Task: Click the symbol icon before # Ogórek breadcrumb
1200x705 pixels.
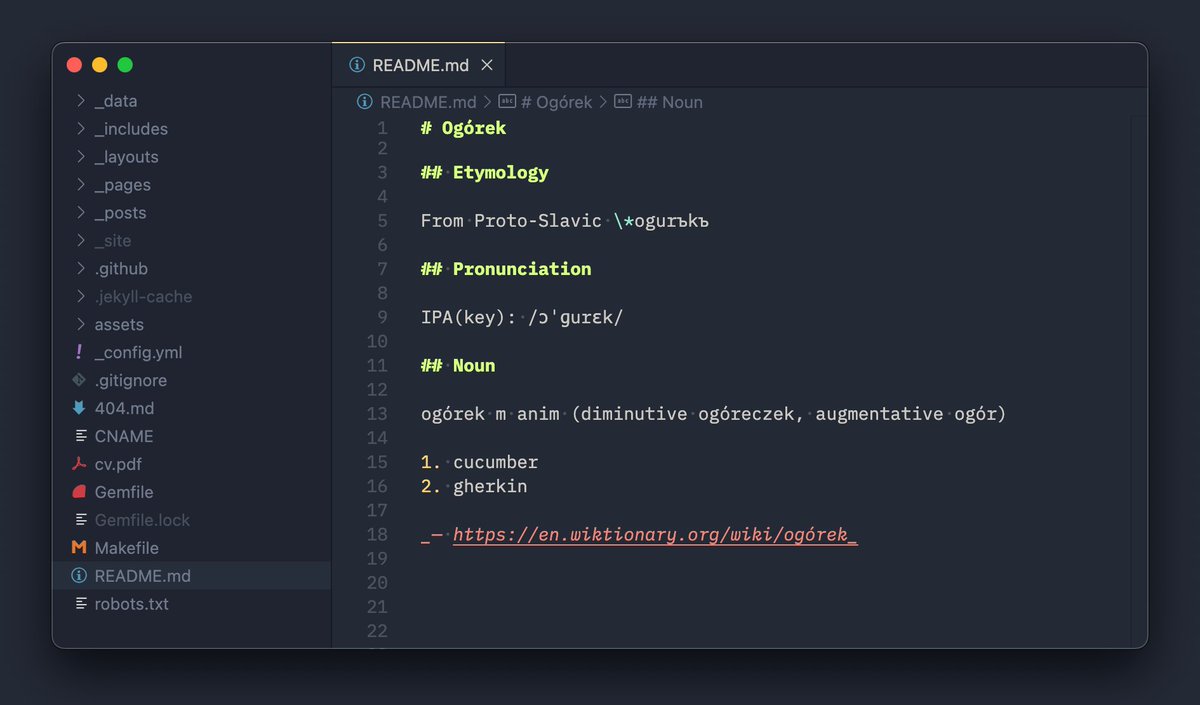Action: [507, 102]
